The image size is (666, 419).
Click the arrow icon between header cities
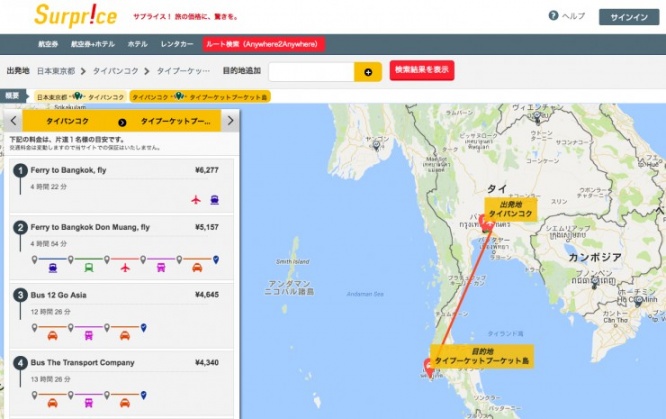122,122
